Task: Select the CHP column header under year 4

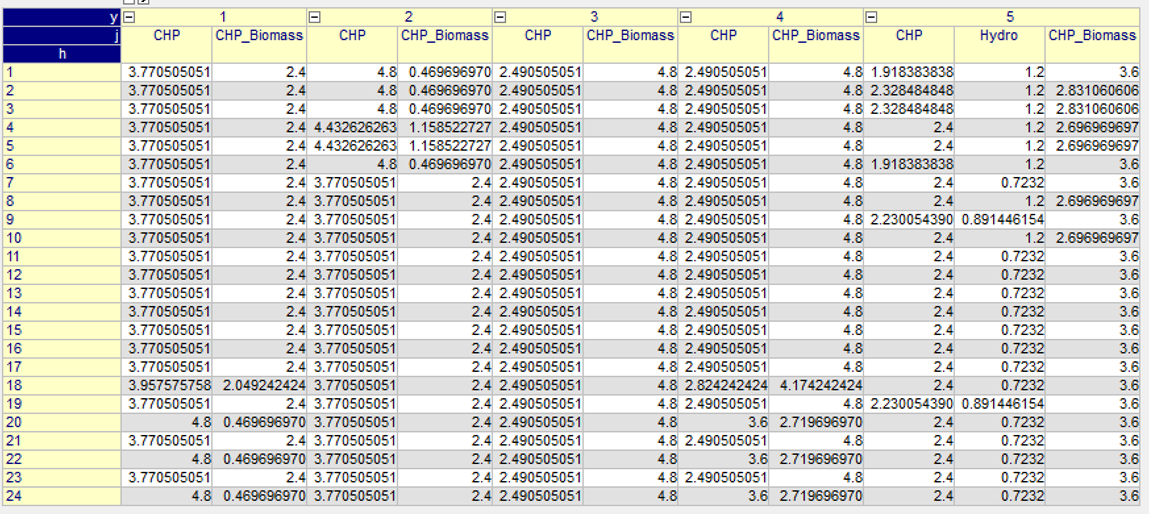Action: tap(723, 45)
